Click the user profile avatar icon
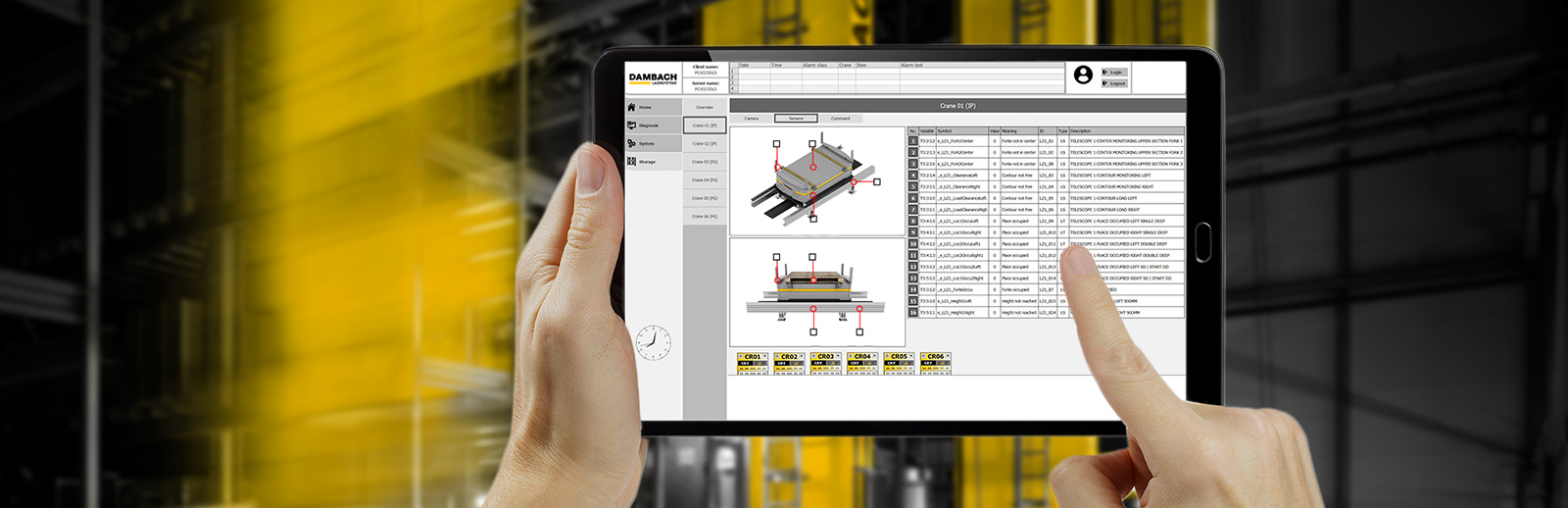 coord(1083,76)
